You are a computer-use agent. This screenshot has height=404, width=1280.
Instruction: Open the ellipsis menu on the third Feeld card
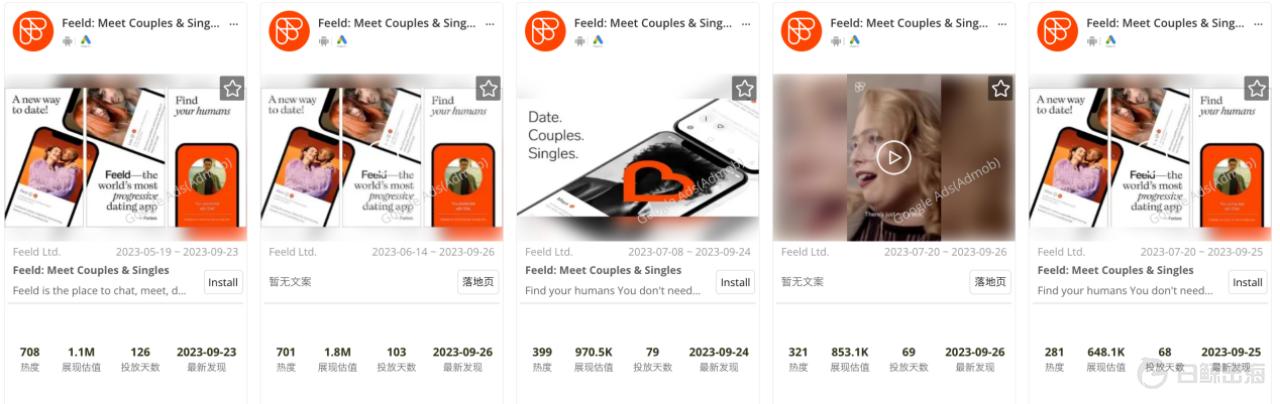click(x=746, y=23)
